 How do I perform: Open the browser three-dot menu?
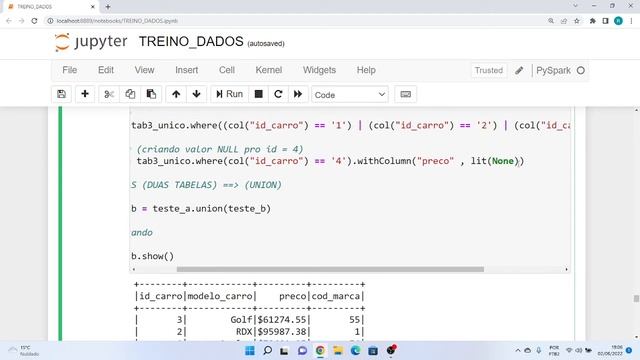(x=631, y=21)
